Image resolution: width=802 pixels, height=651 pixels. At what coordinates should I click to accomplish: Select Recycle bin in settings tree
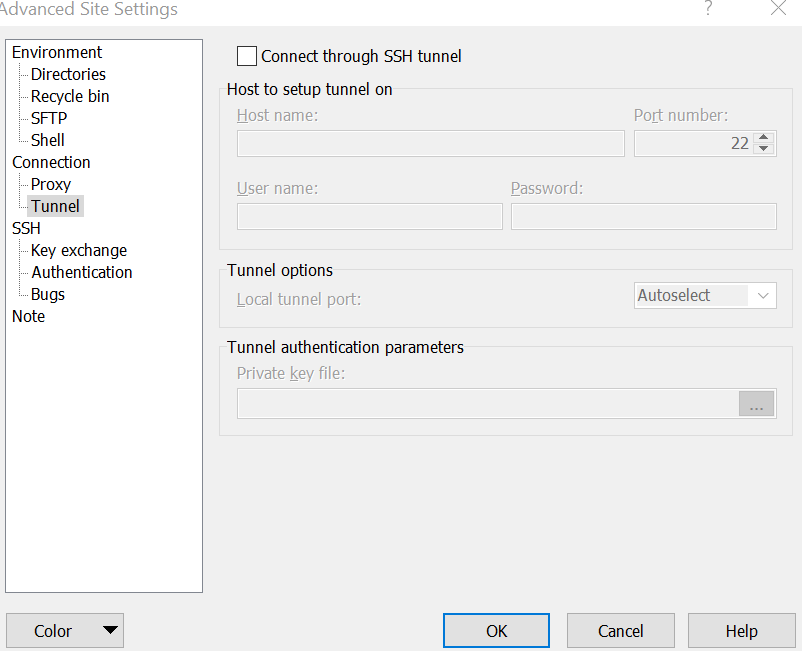click(70, 96)
